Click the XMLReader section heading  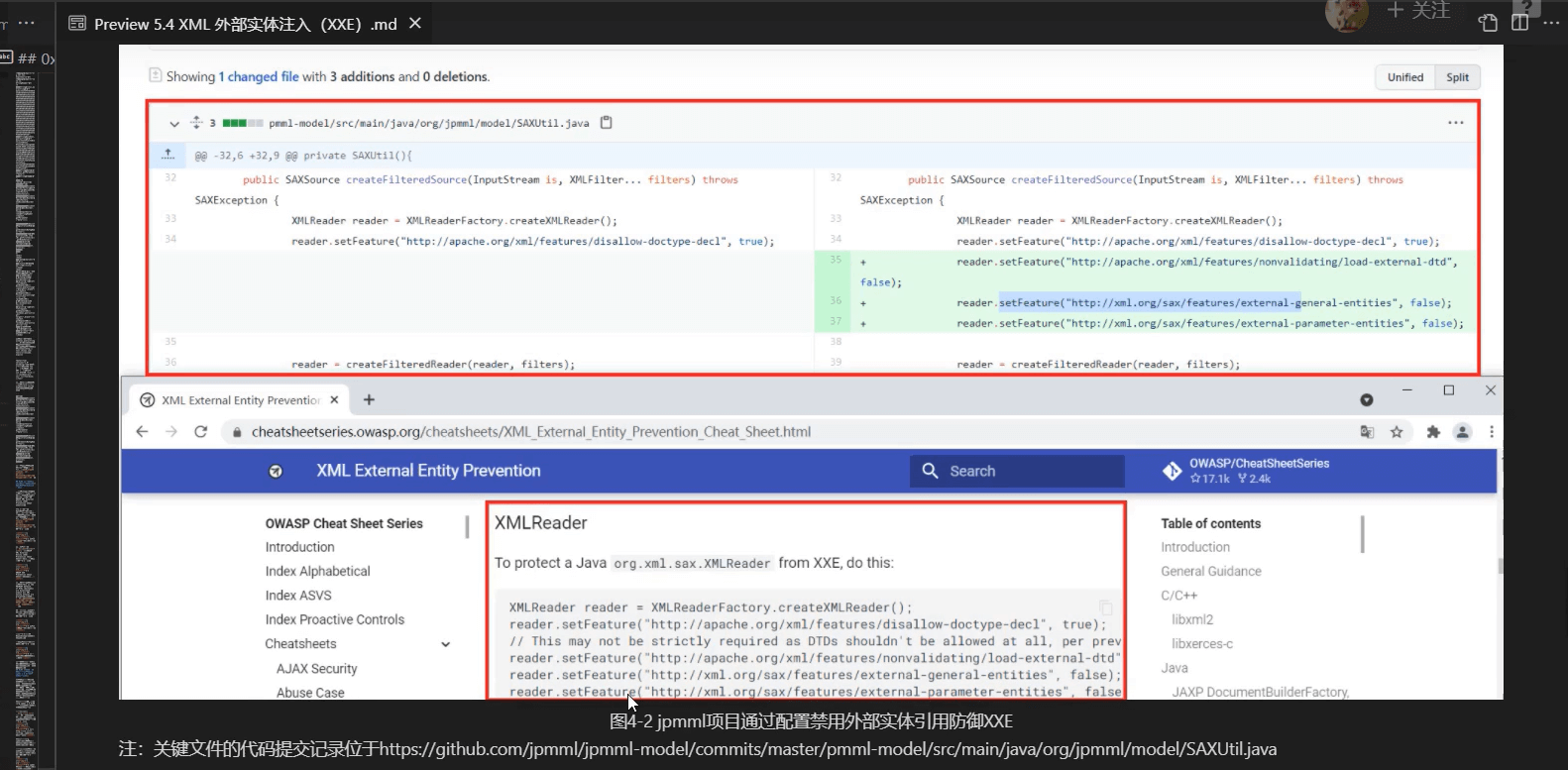540,522
